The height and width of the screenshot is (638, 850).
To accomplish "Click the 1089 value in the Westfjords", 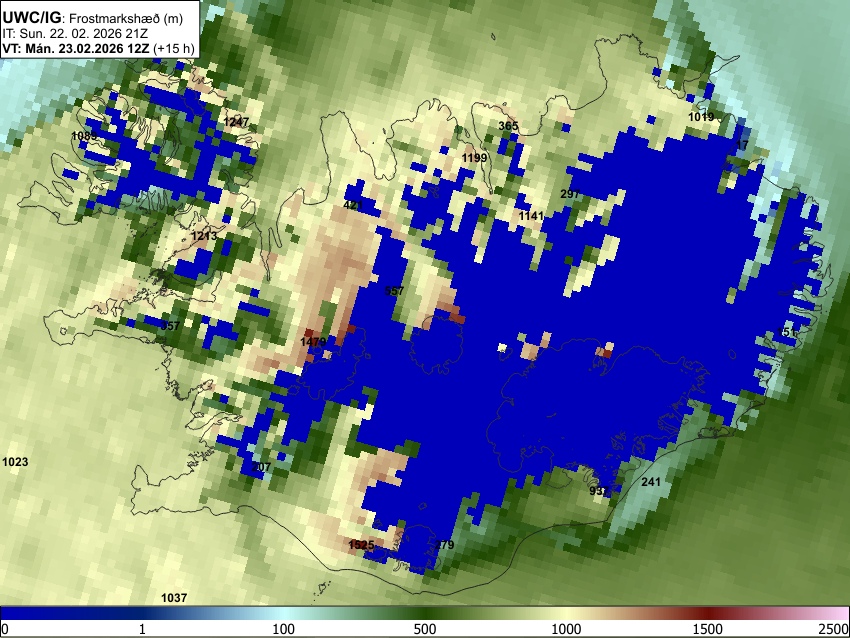I will coord(84,136).
